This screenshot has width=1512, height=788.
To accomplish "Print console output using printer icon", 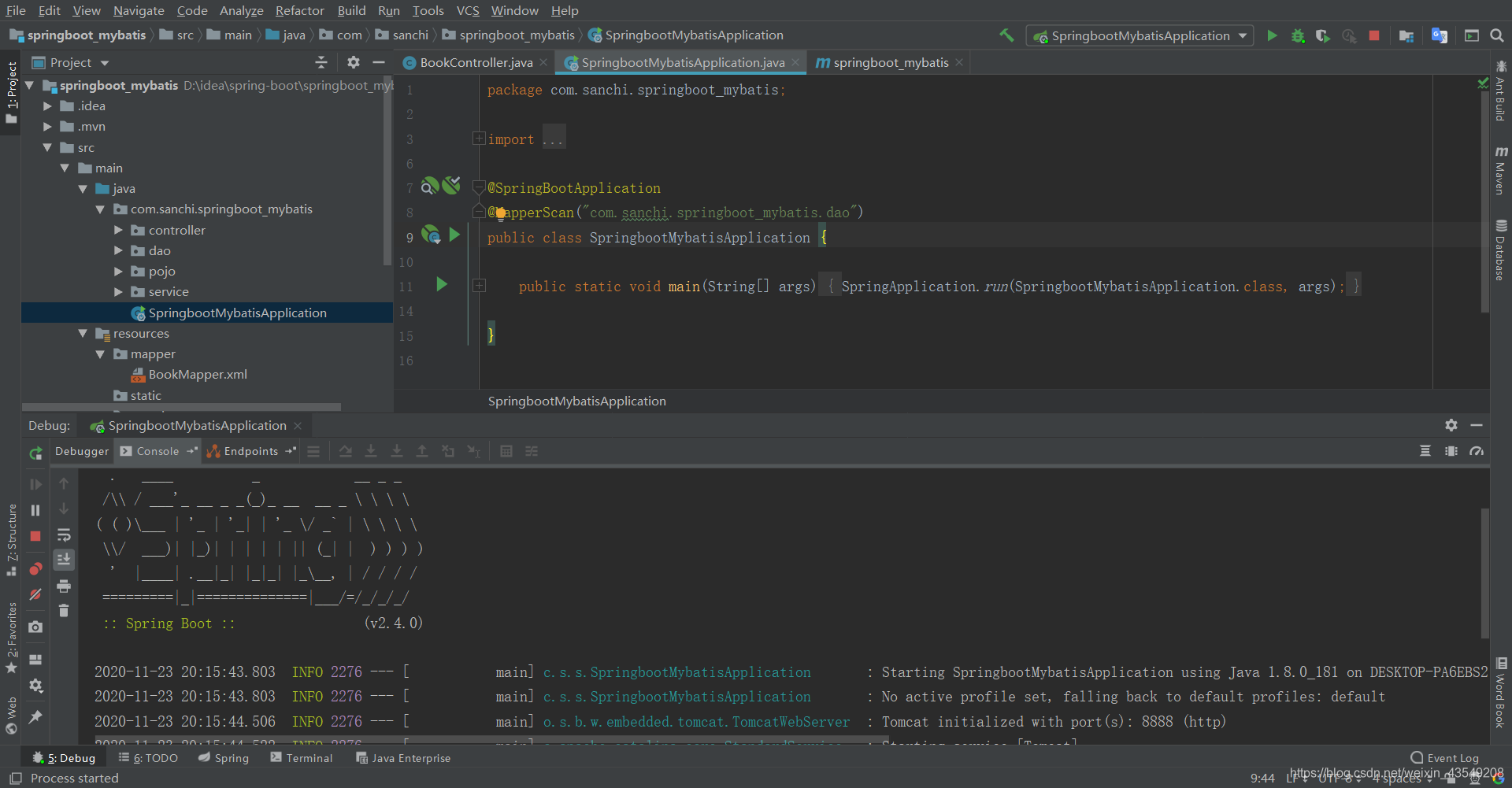I will coord(64,586).
